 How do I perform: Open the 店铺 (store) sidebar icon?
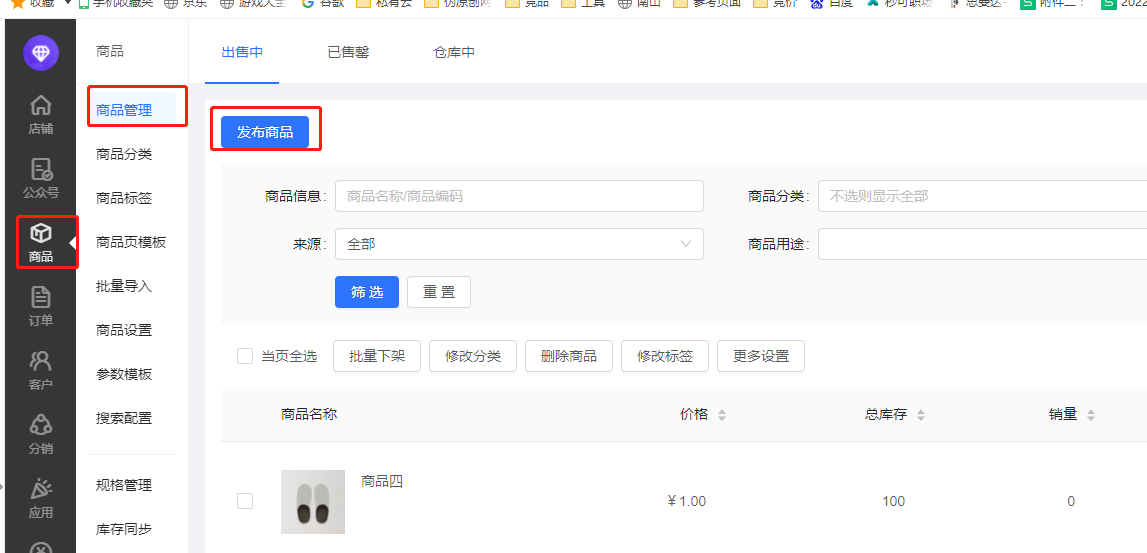(40, 113)
